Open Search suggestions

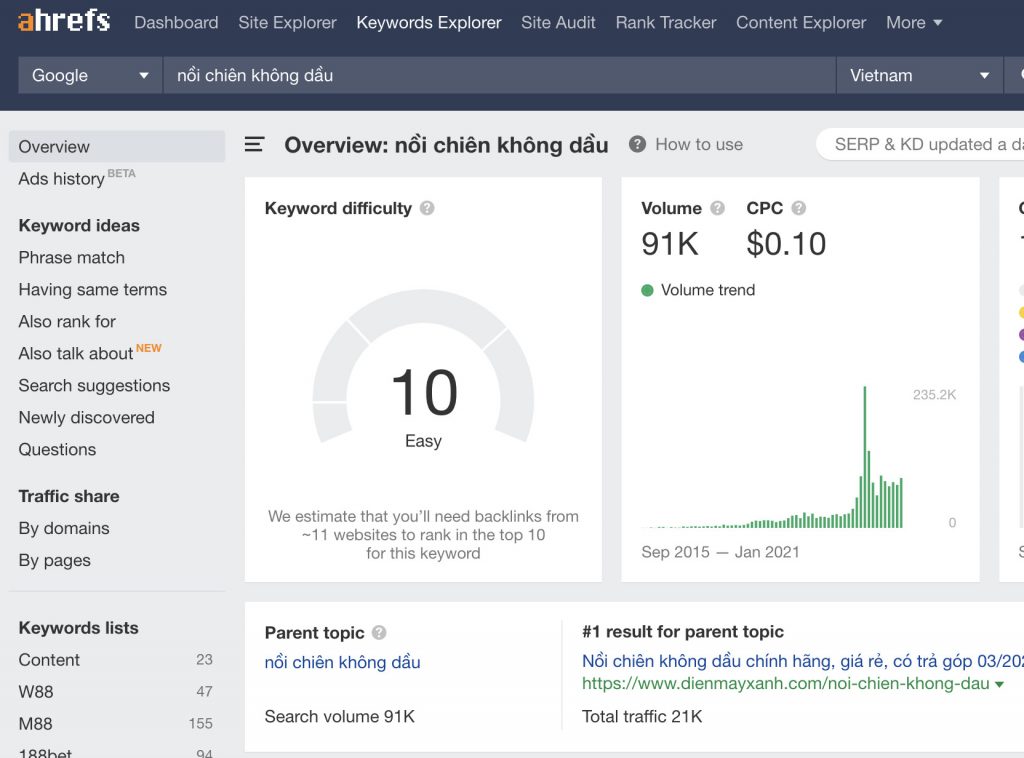[x=95, y=385]
